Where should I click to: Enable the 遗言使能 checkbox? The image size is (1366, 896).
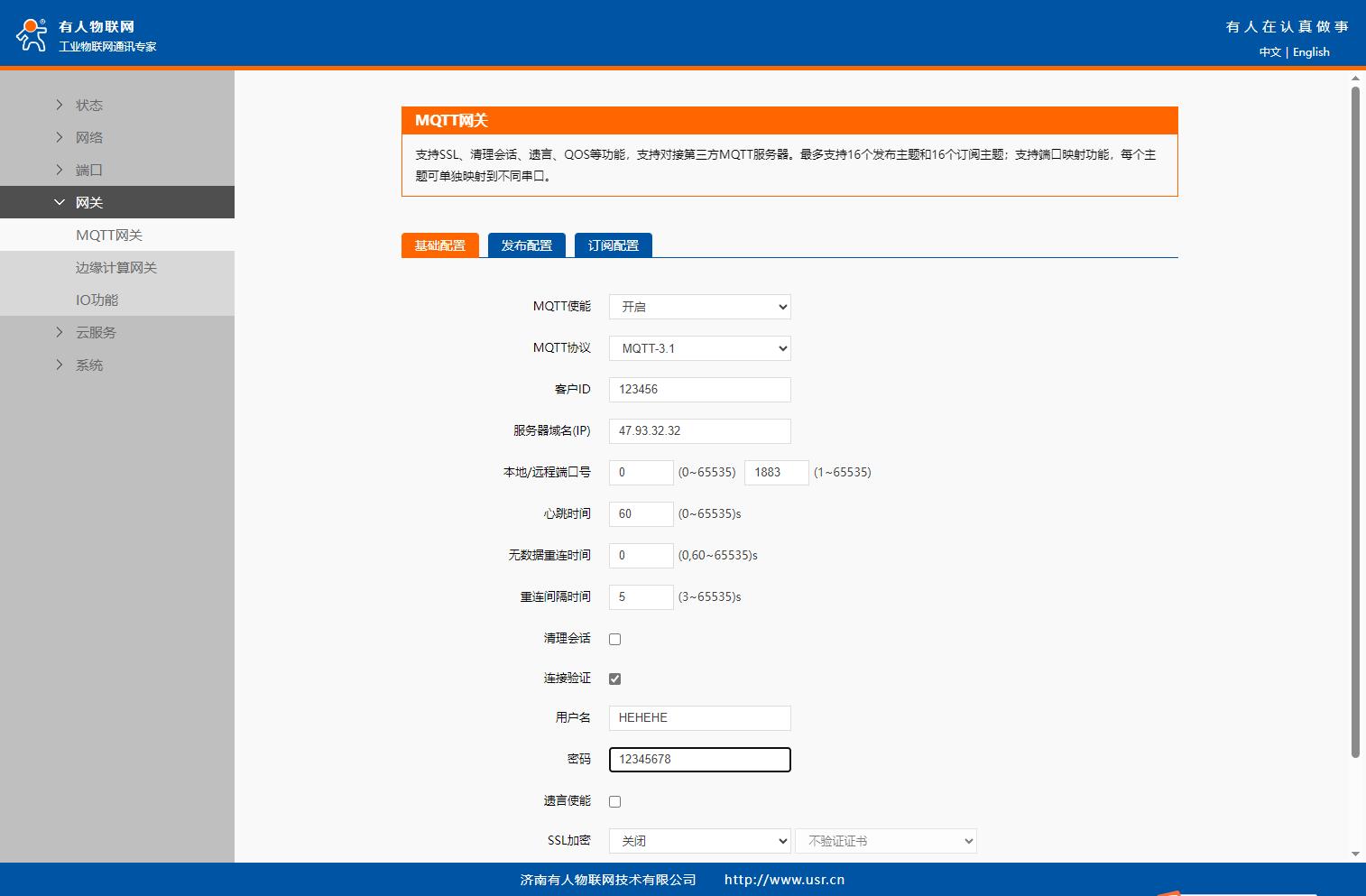tap(614, 801)
